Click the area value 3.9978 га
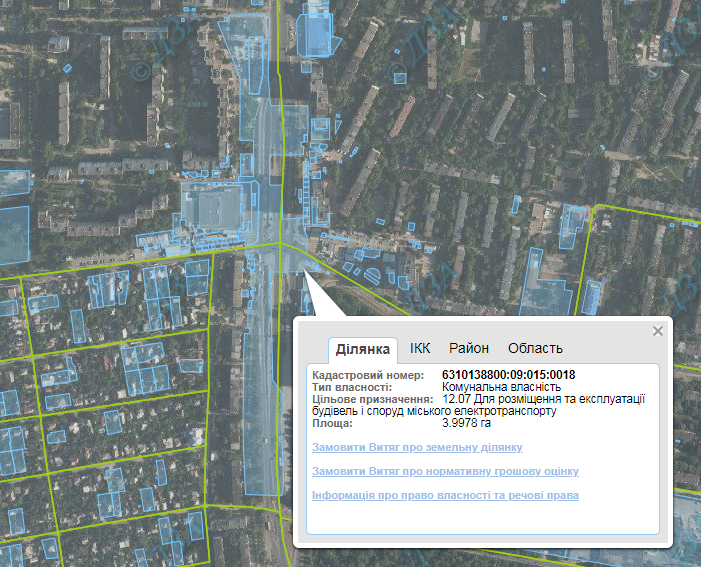 click(466, 423)
